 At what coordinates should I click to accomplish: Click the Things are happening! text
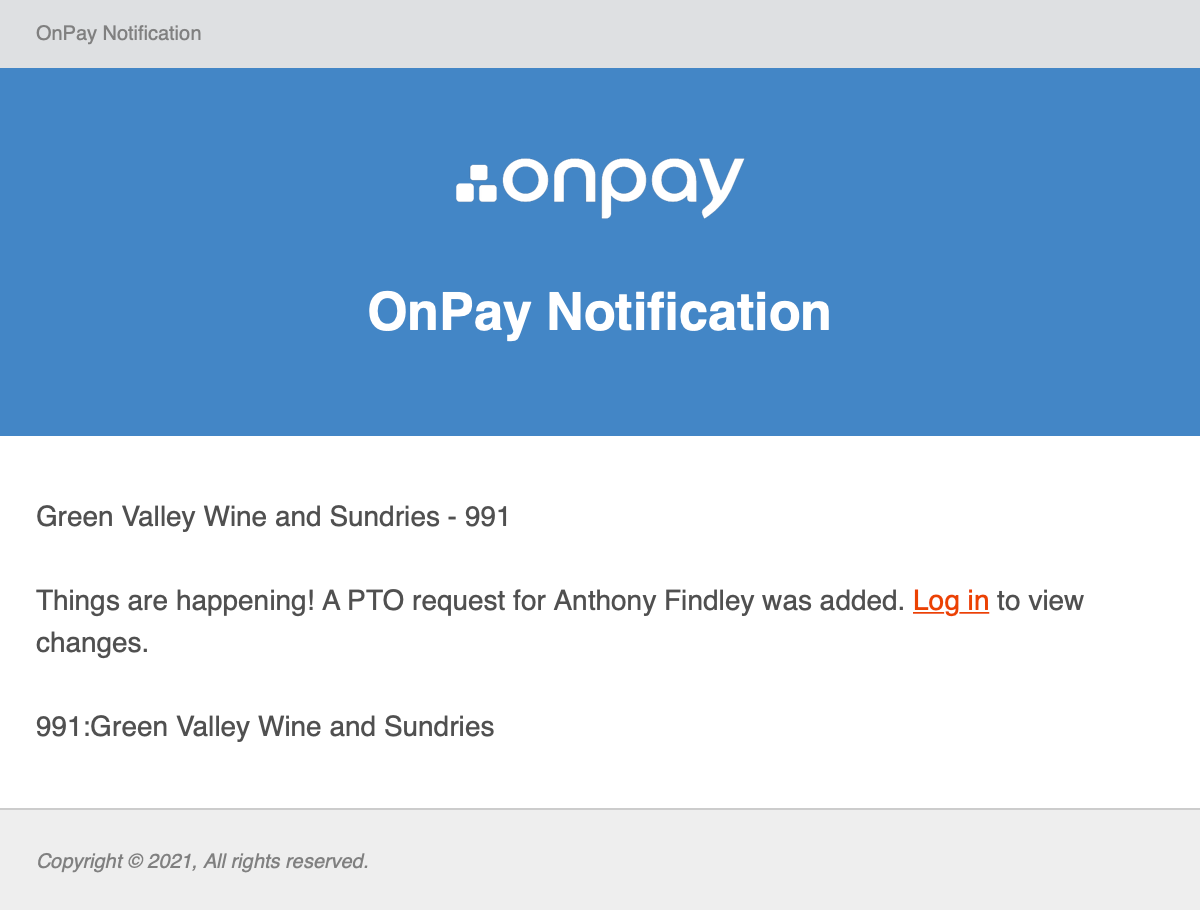tap(176, 600)
